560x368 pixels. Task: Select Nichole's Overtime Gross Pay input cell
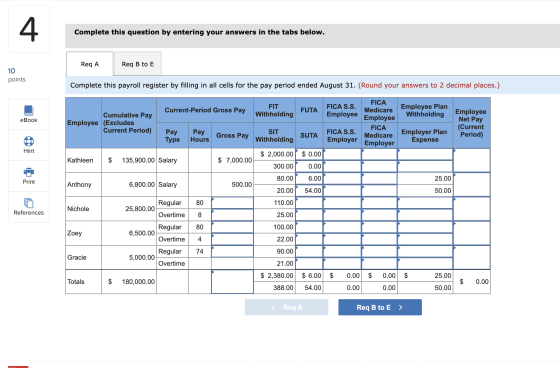[232, 215]
